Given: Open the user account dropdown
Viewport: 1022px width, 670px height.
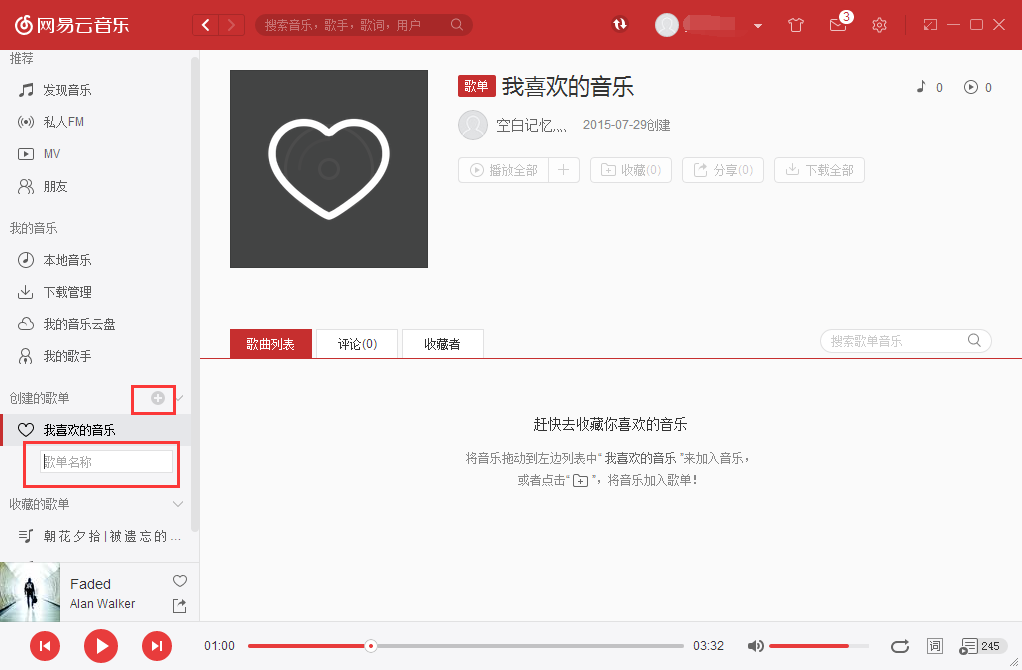Looking at the screenshot, I should click(757, 25).
